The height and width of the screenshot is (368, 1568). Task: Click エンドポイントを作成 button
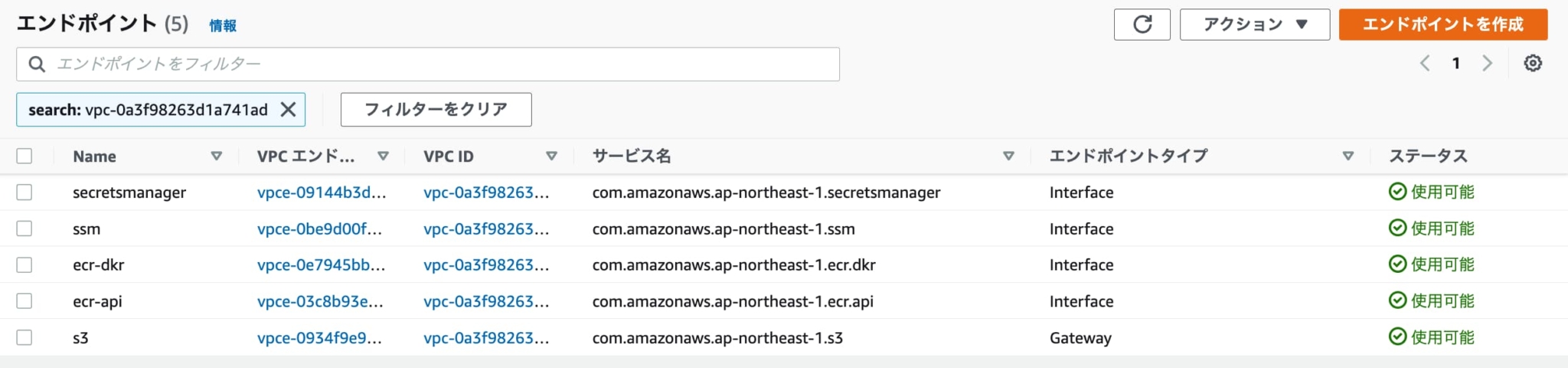pyautogui.click(x=1442, y=25)
